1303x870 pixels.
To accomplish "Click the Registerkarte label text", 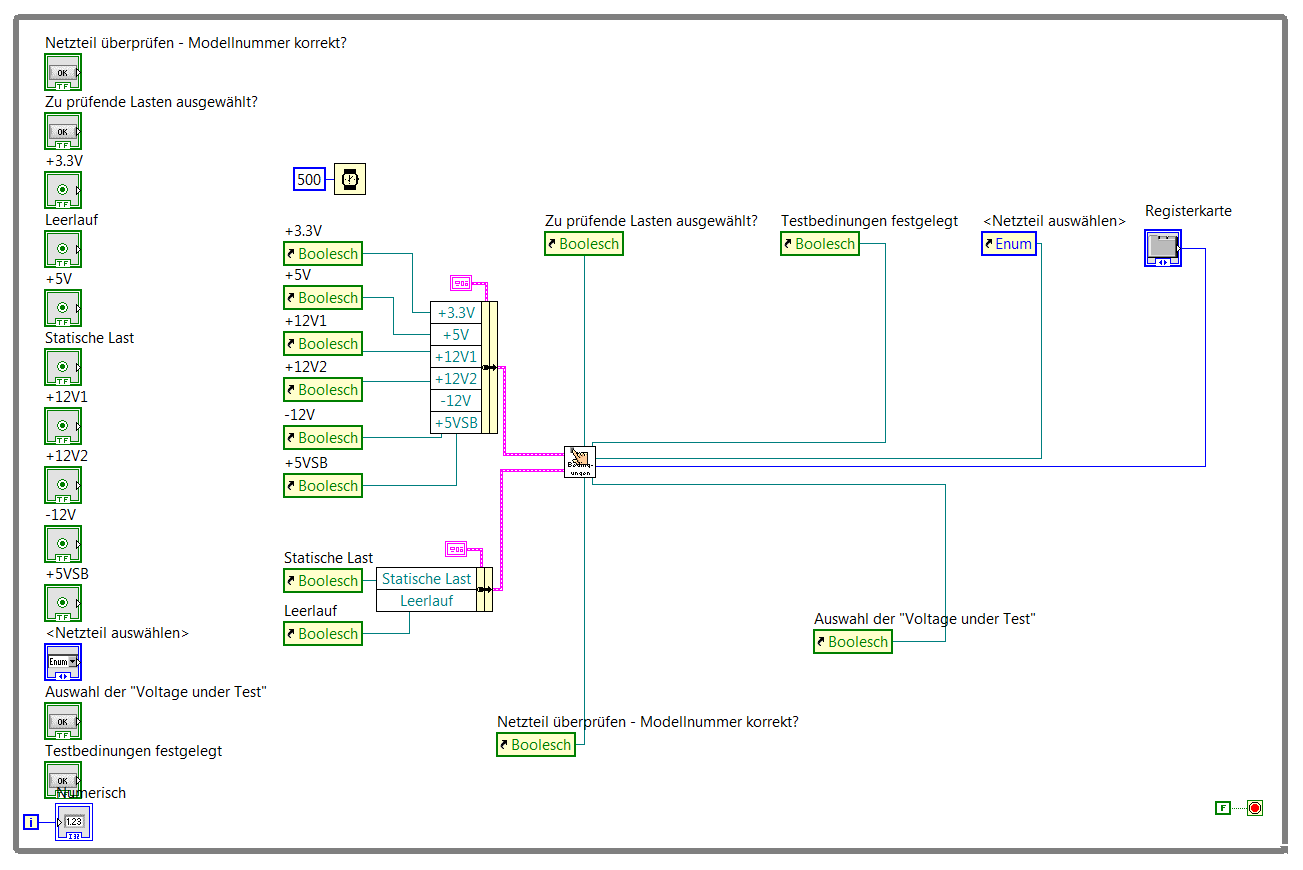I will click(x=1188, y=211).
